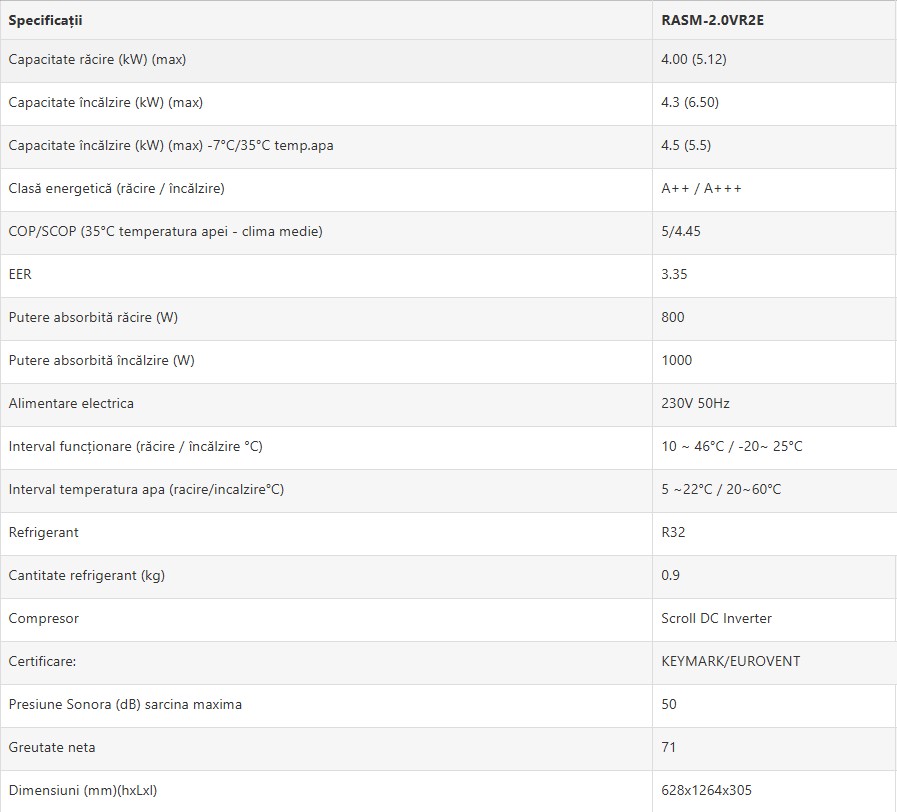Viewport: 897px width, 812px height.
Task: Select the EER row label
Action: (x=19, y=274)
